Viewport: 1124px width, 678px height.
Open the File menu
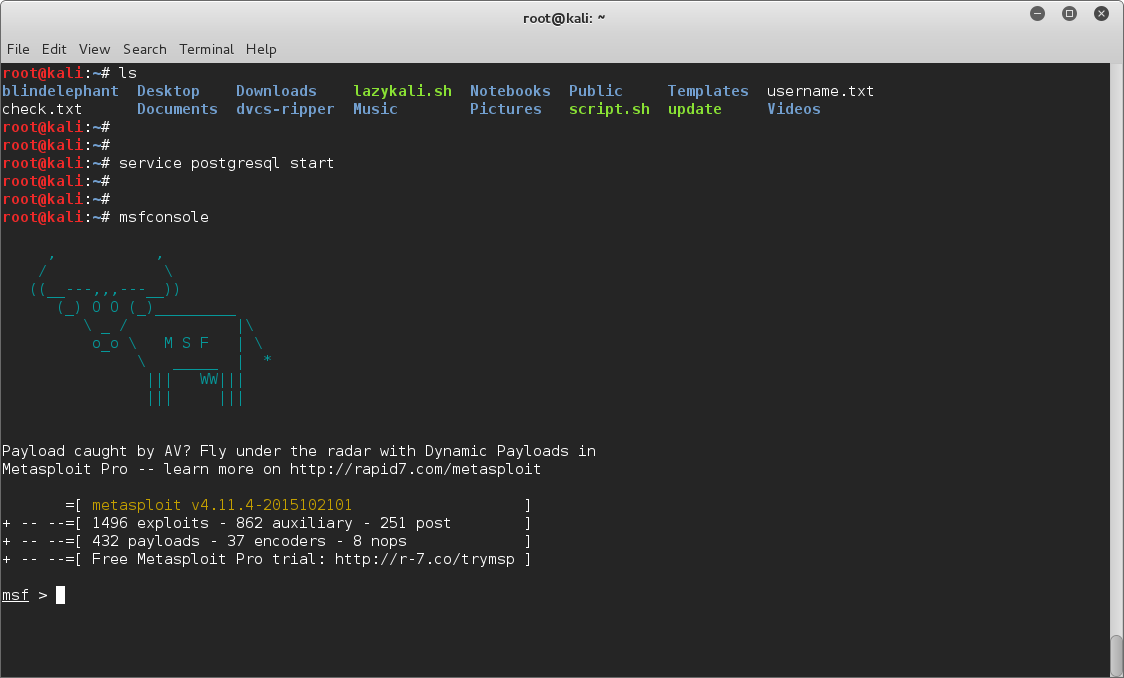coord(18,49)
